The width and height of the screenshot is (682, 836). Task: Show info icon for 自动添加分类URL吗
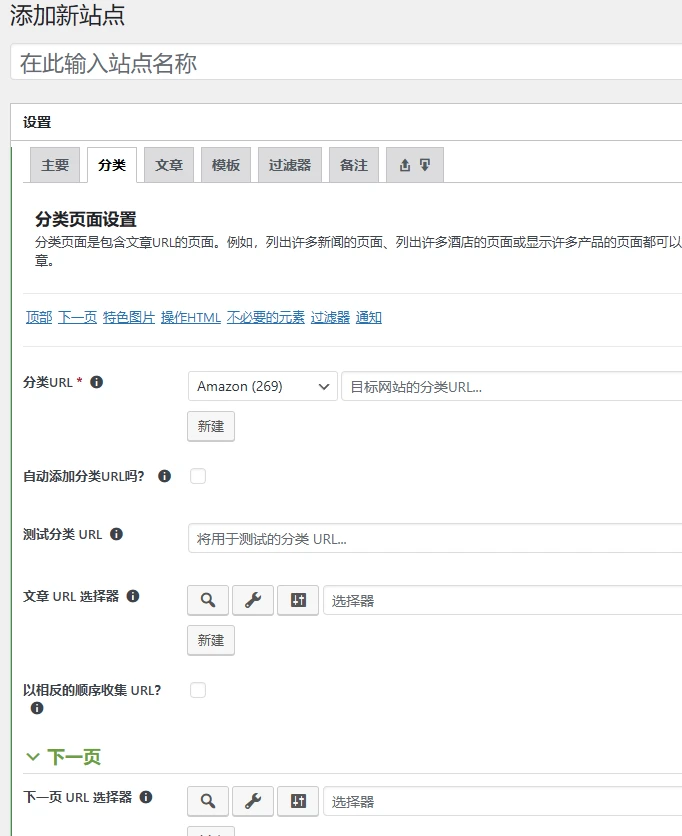[165, 476]
